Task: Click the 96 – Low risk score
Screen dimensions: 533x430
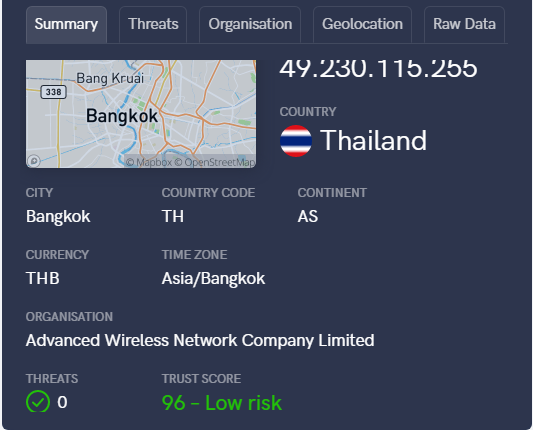Action: point(222,403)
